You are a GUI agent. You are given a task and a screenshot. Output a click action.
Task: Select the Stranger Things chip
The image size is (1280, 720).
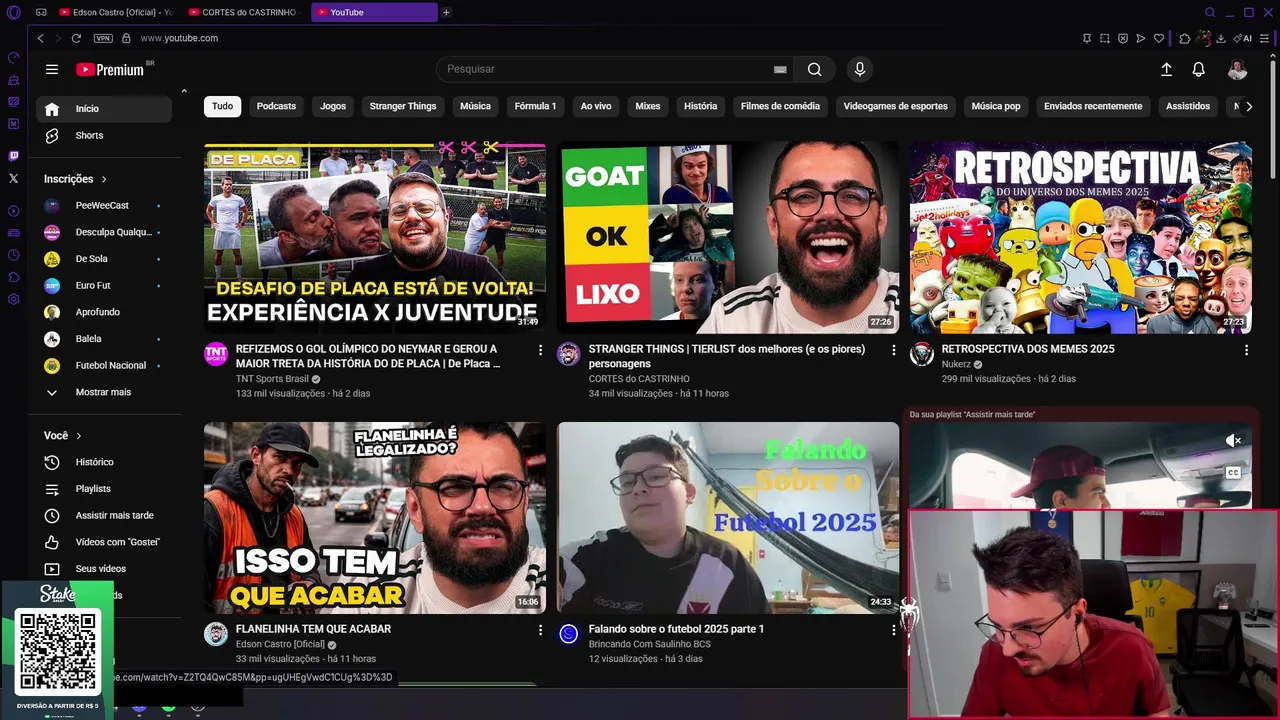(403, 106)
